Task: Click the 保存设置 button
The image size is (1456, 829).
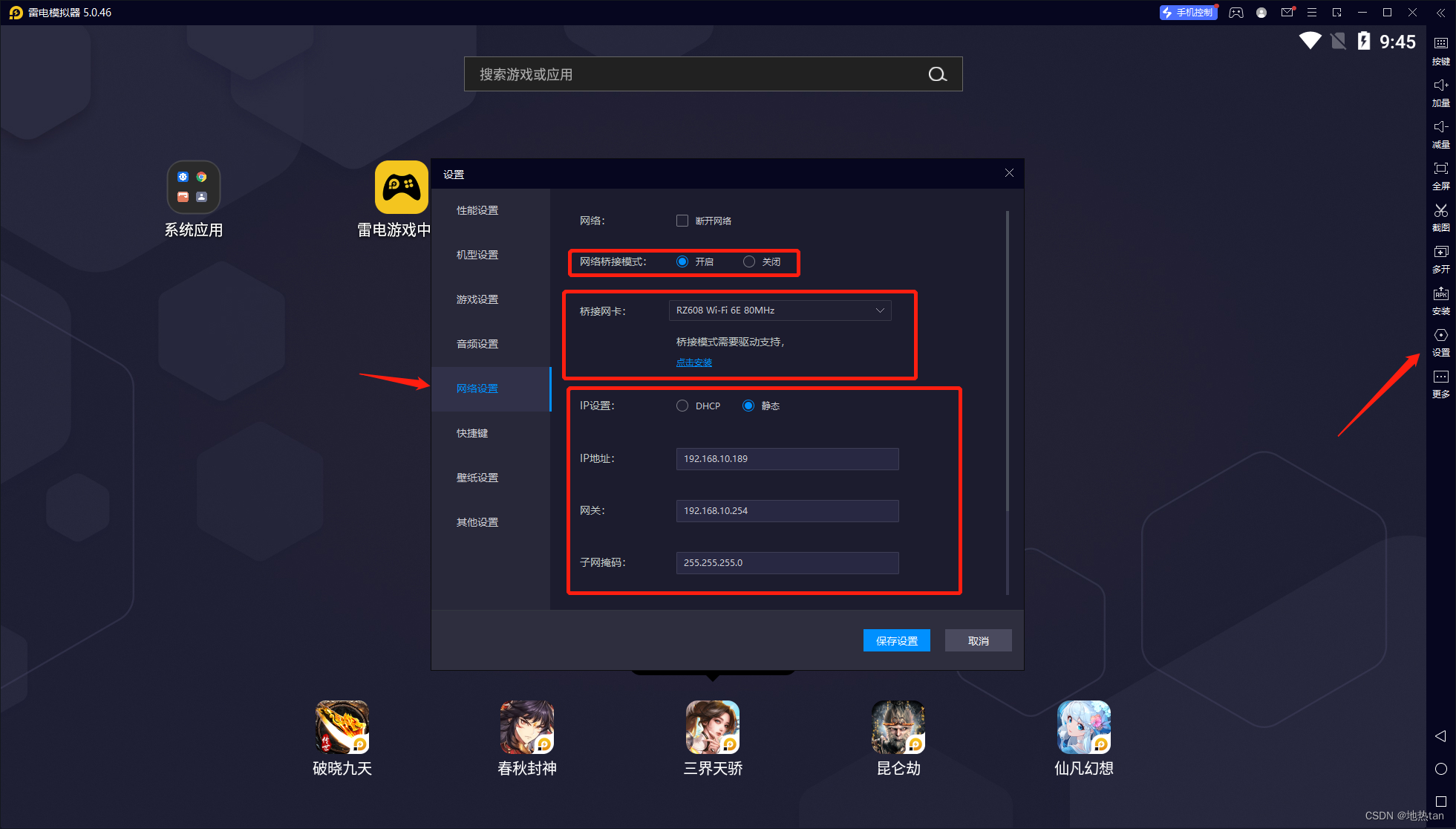Action: click(x=896, y=640)
